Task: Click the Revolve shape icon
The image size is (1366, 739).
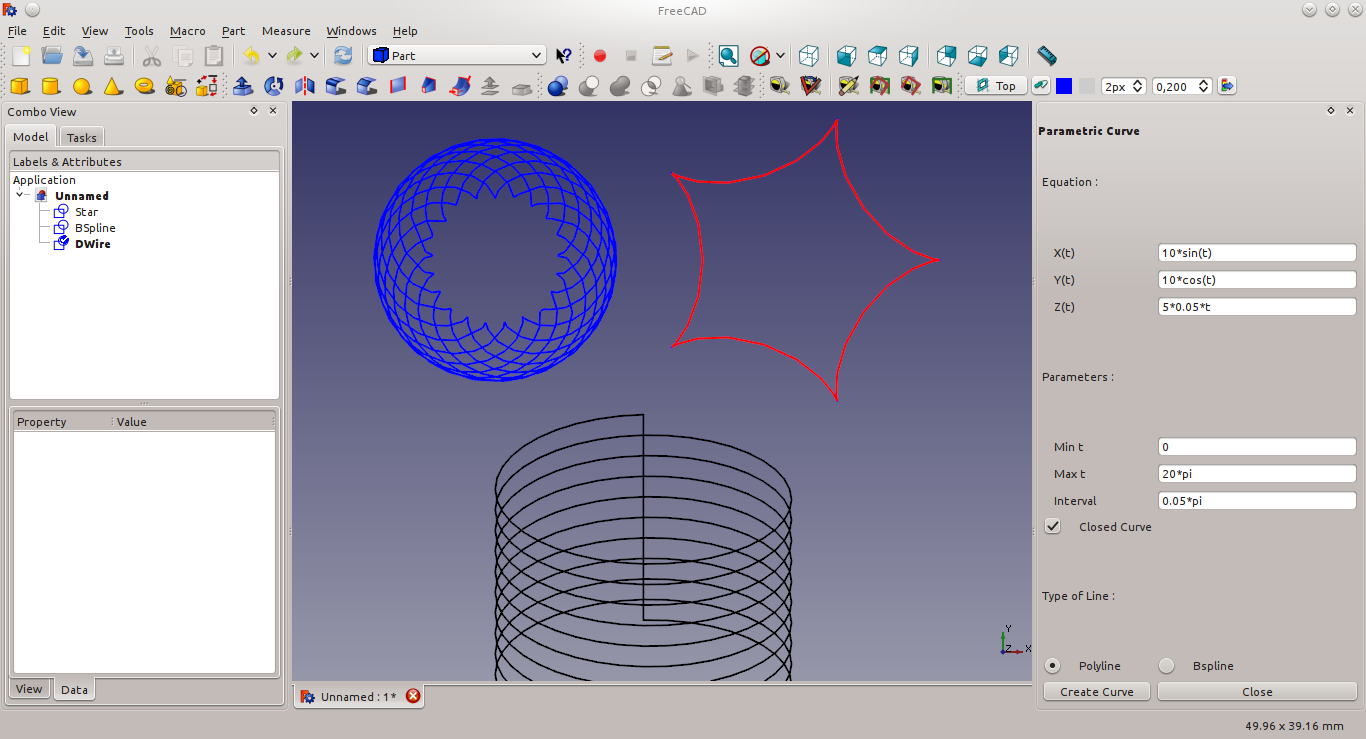Action: click(x=274, y=86)
